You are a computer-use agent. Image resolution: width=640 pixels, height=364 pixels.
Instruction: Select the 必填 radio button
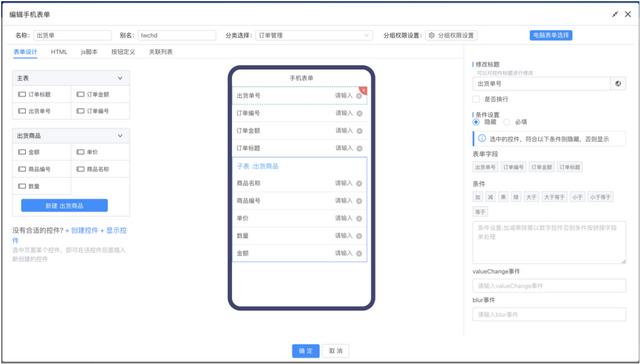point(507,122)
